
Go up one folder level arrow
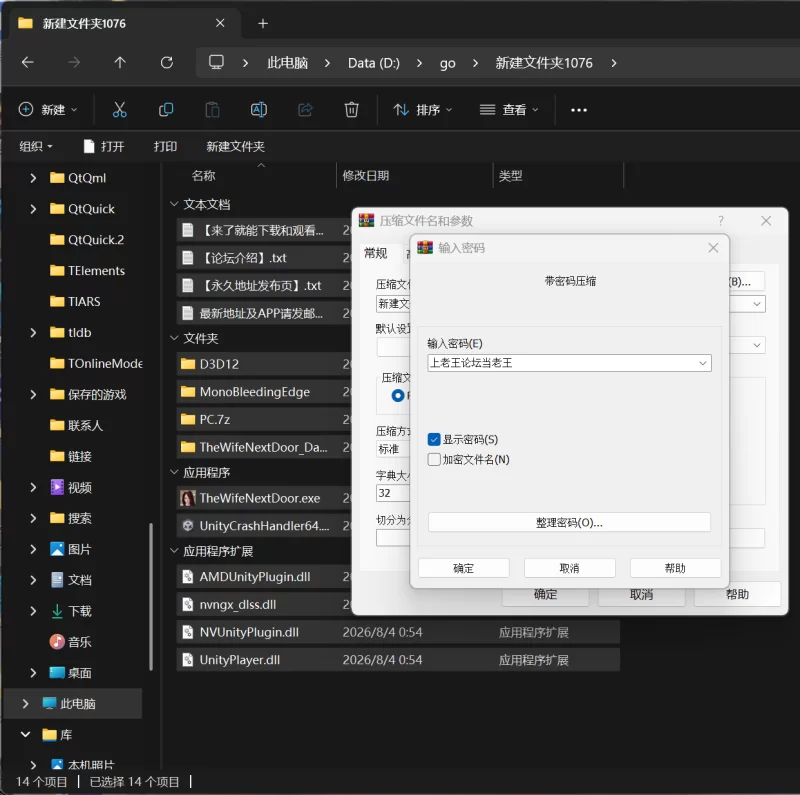(120, 62)
